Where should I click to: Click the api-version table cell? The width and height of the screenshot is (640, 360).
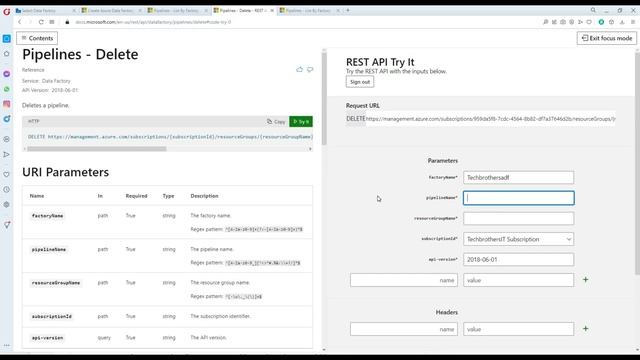pos(47,338)
